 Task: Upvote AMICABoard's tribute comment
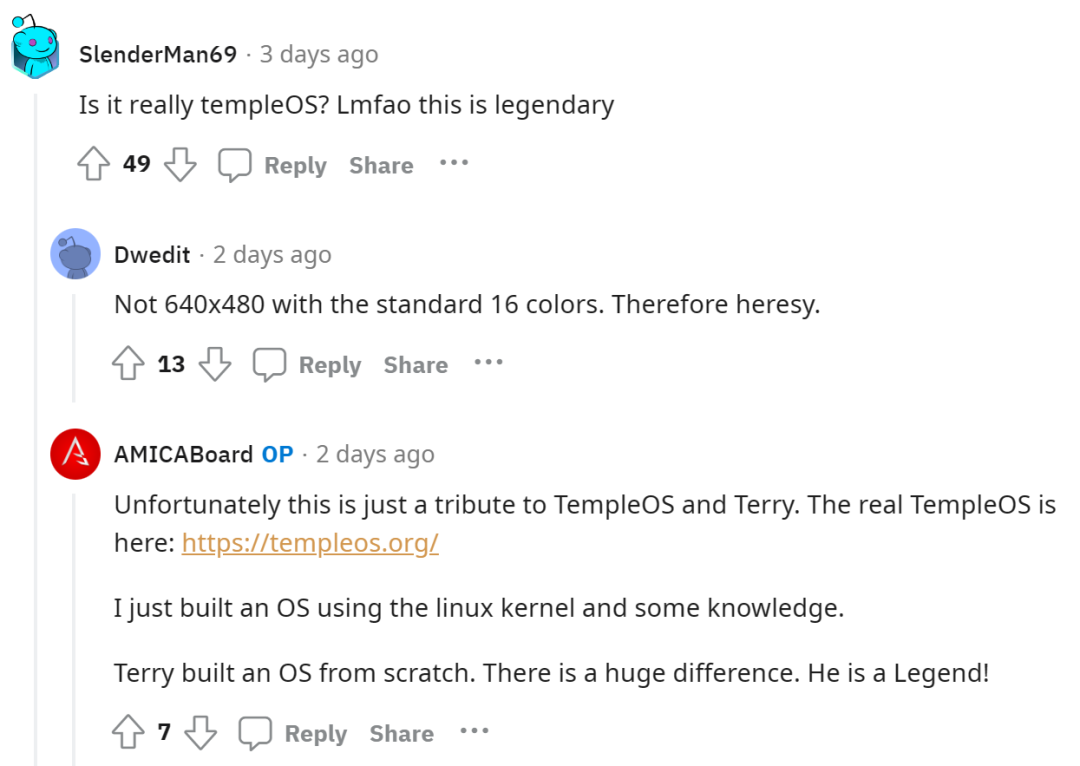(127, 731)
